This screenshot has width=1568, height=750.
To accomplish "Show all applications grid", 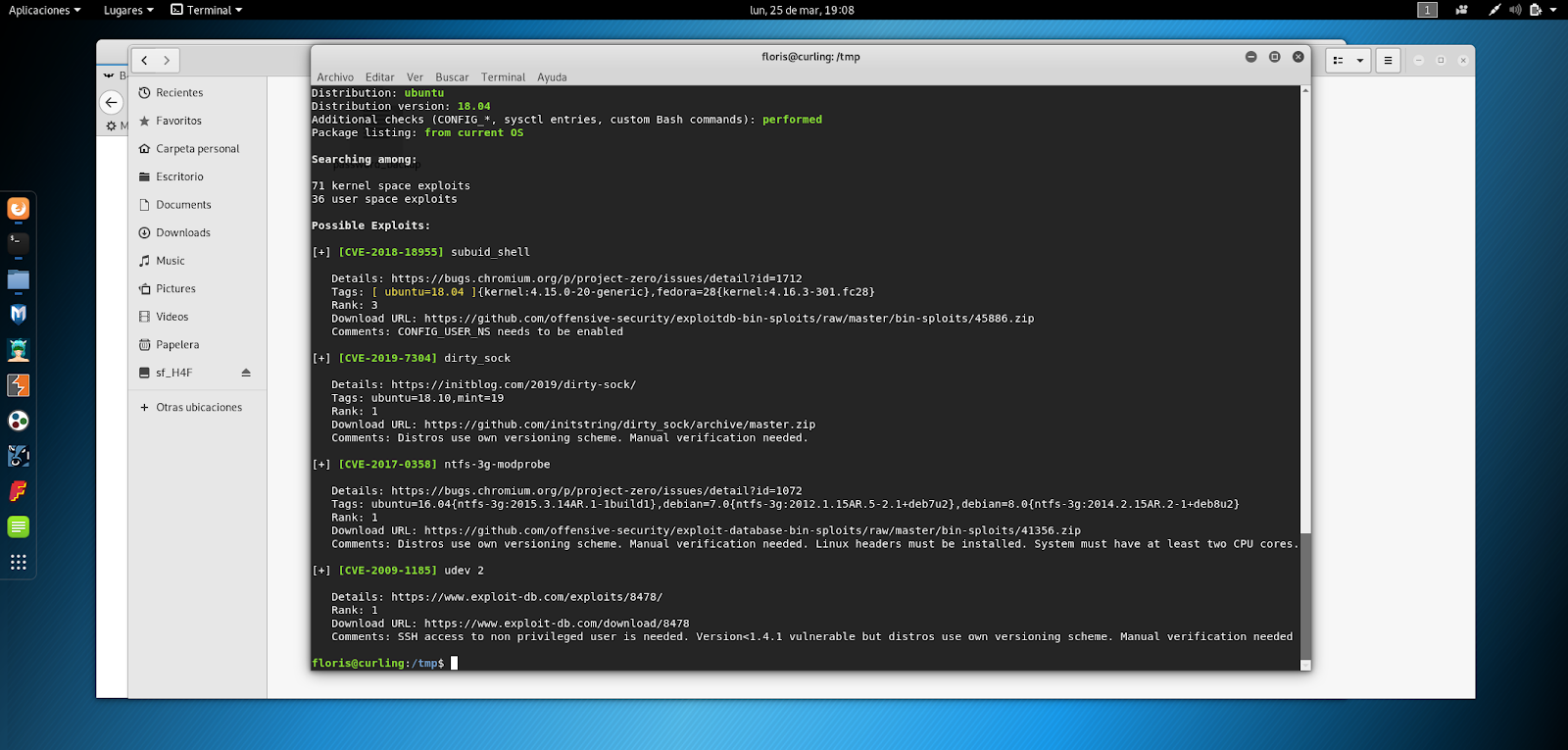I will (x=18, y=562).
